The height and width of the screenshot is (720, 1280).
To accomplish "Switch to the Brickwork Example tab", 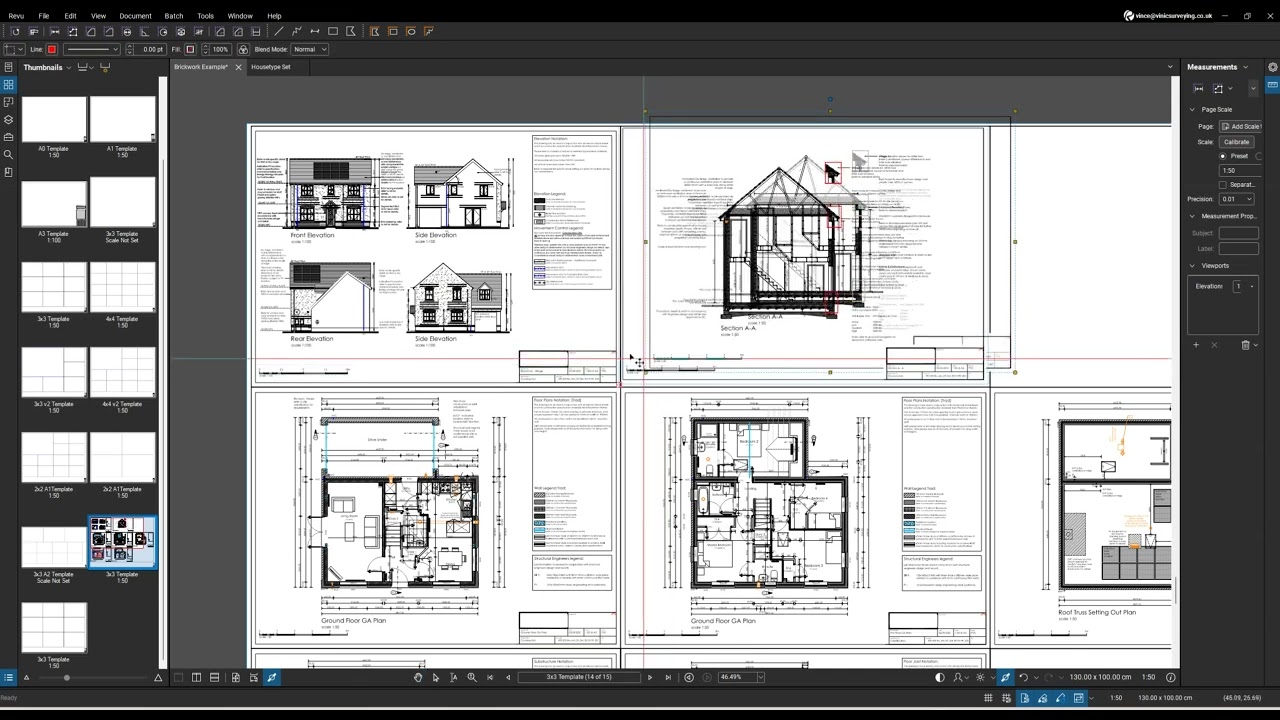I will [201, 67].
